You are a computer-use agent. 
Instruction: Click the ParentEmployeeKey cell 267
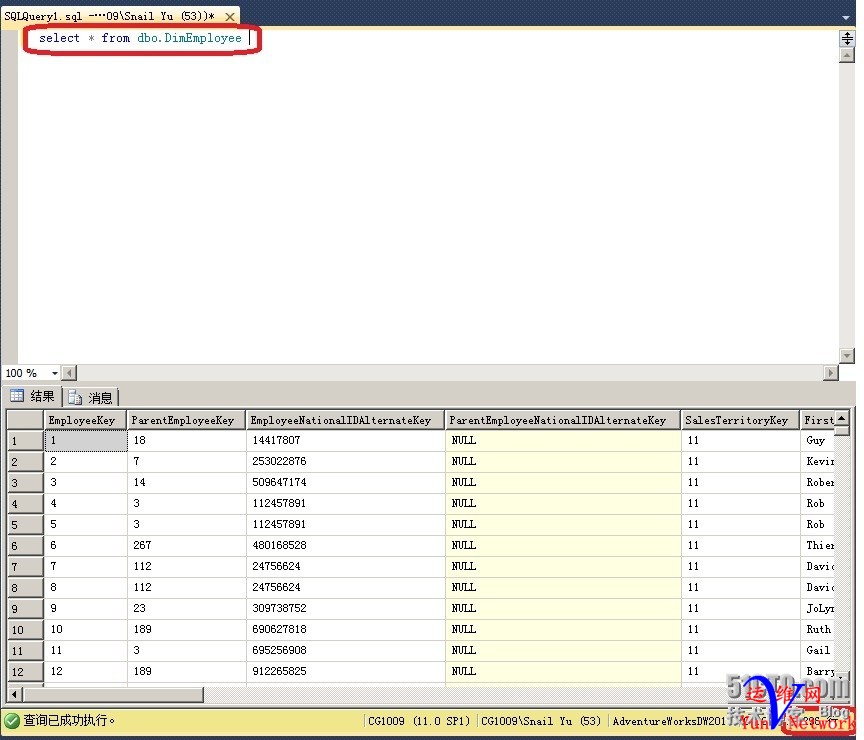point(186,545)
